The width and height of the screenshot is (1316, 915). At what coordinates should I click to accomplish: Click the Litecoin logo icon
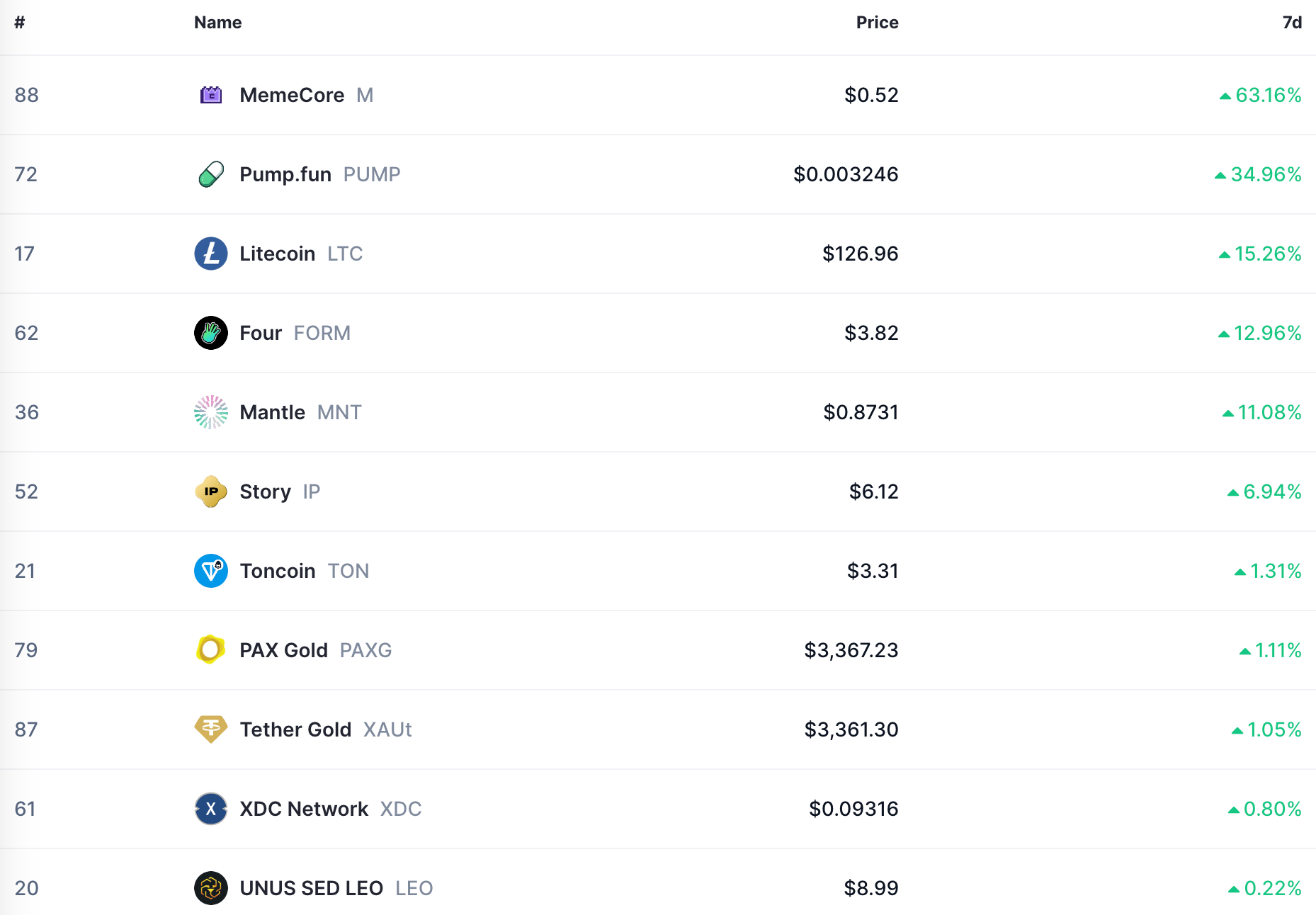pyautogui.click(x=211, y=254)
